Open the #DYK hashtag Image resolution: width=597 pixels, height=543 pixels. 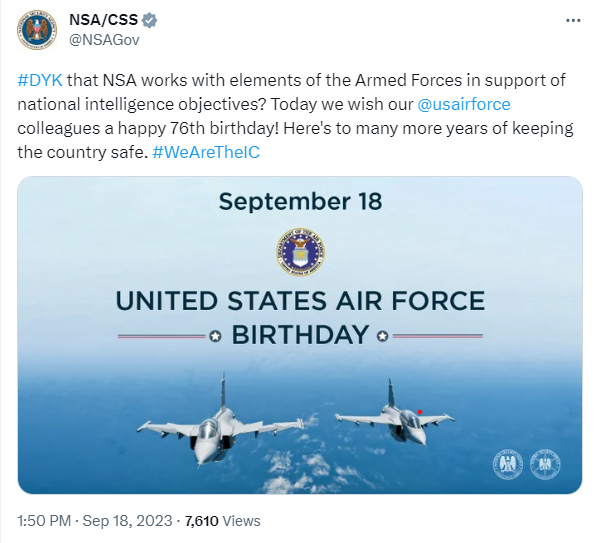40,80
